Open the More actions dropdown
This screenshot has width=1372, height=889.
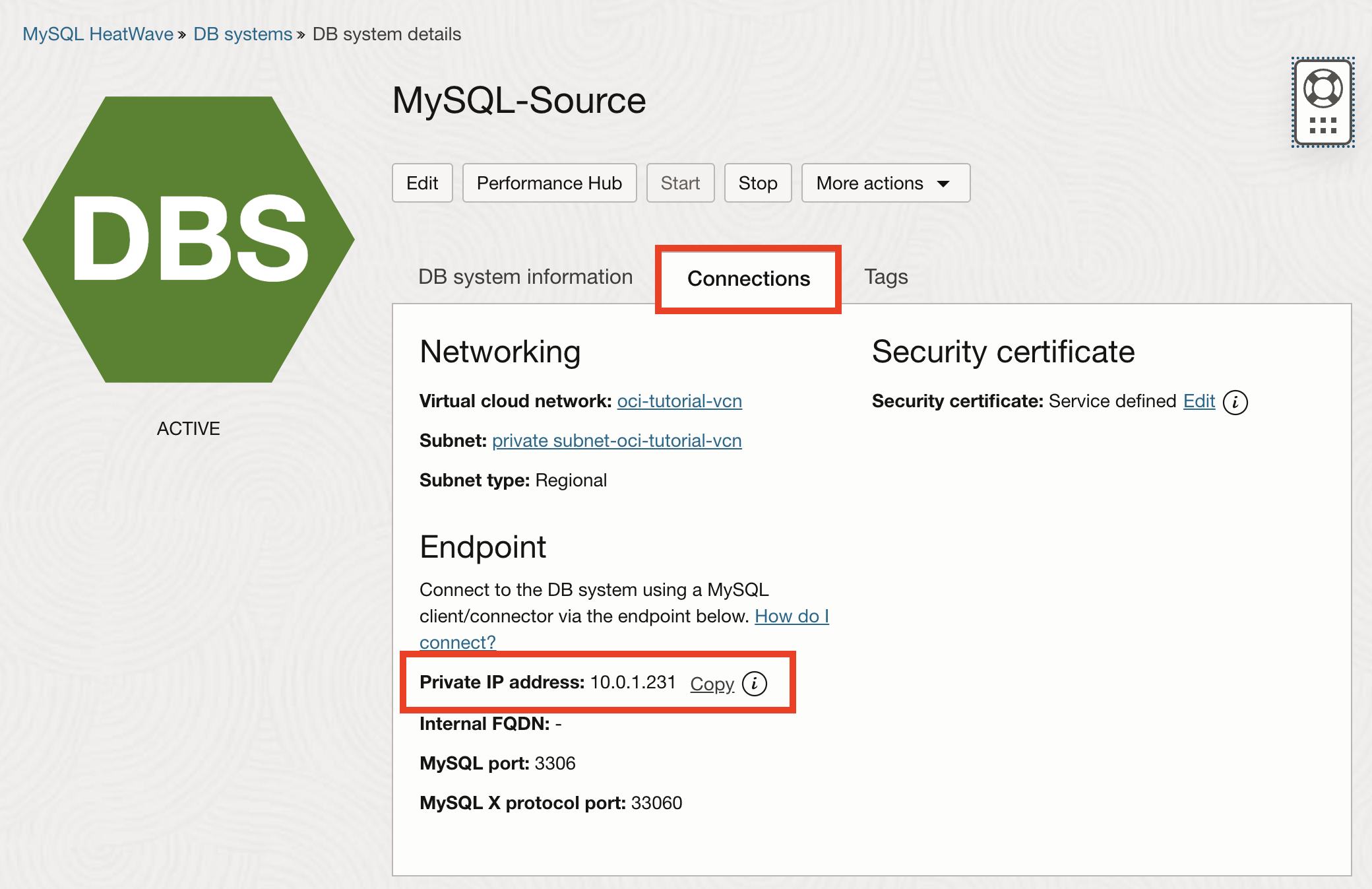(x=885, y=183)
